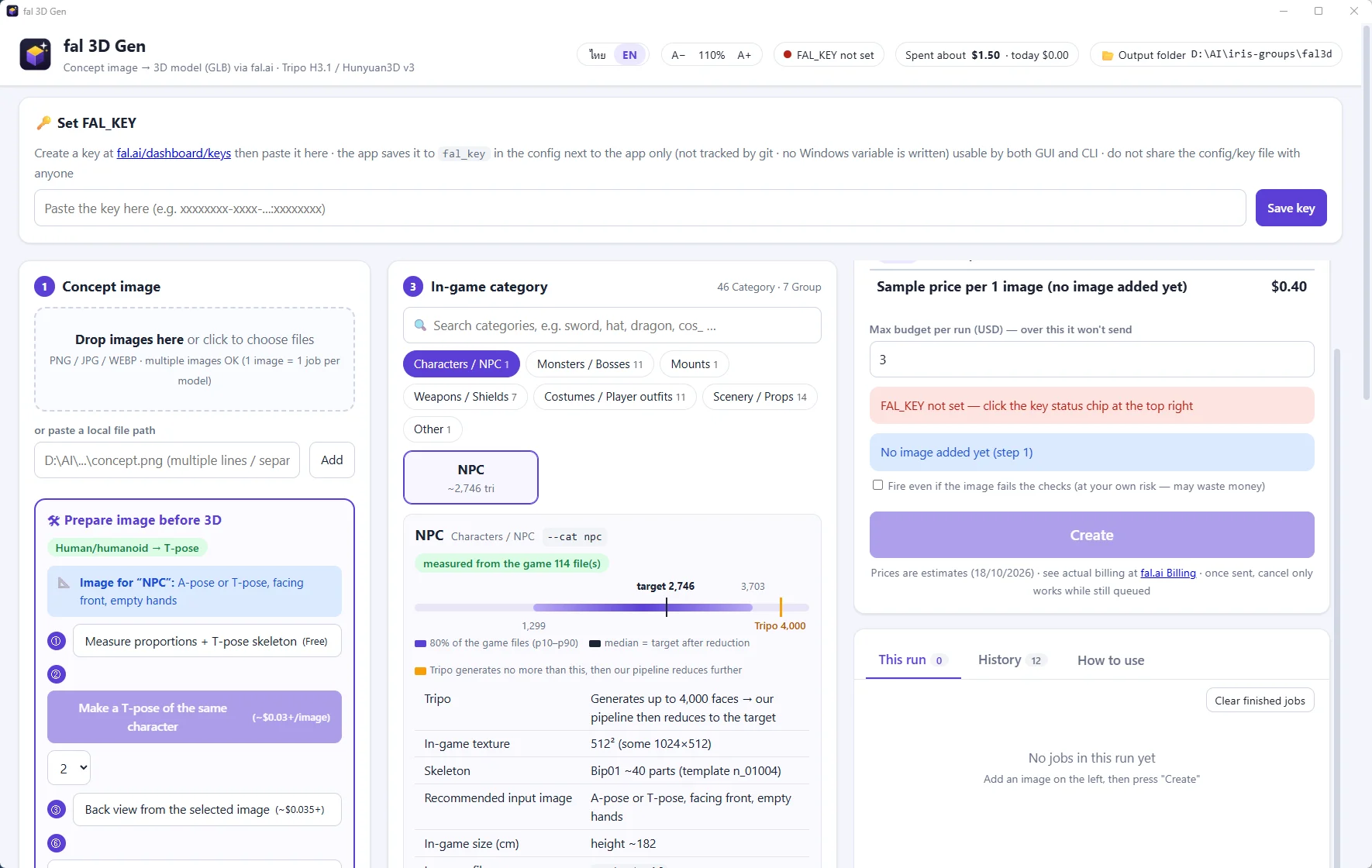Switch to the History tab
Screen dimensions: 1372x868
(1012, 660)
